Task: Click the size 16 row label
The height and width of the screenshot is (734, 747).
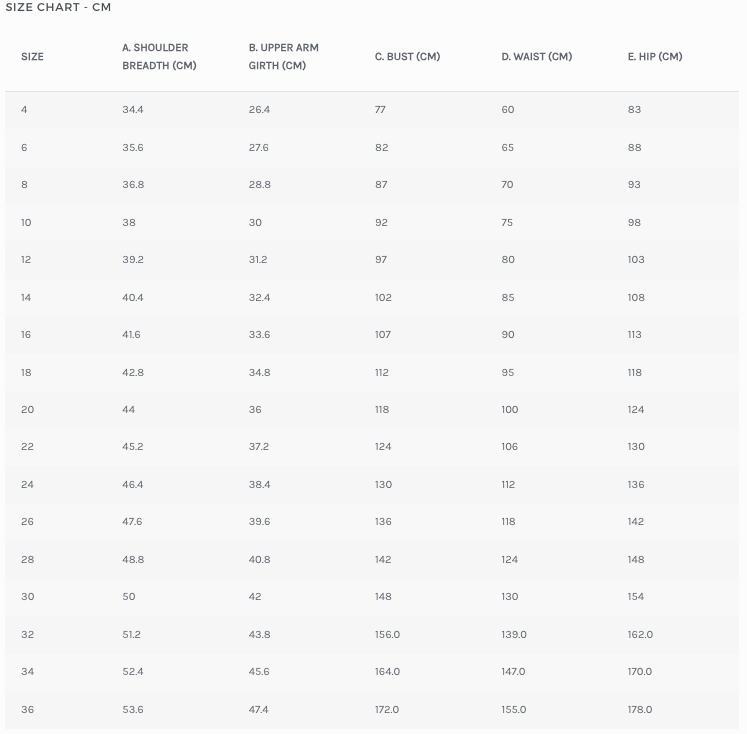Action: [26, 335]
